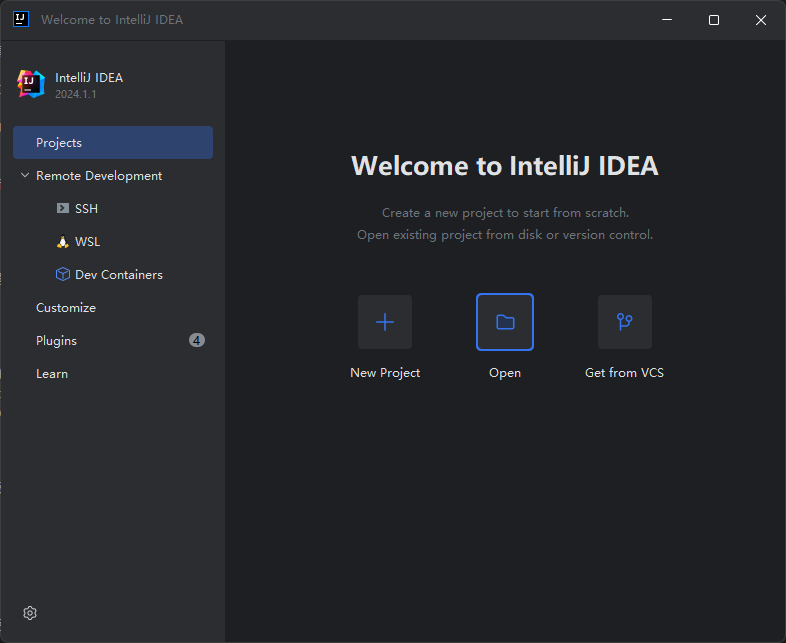Collapse the Remote Development section
This screenshot has height=643, width=786.
tap(25, 176)
